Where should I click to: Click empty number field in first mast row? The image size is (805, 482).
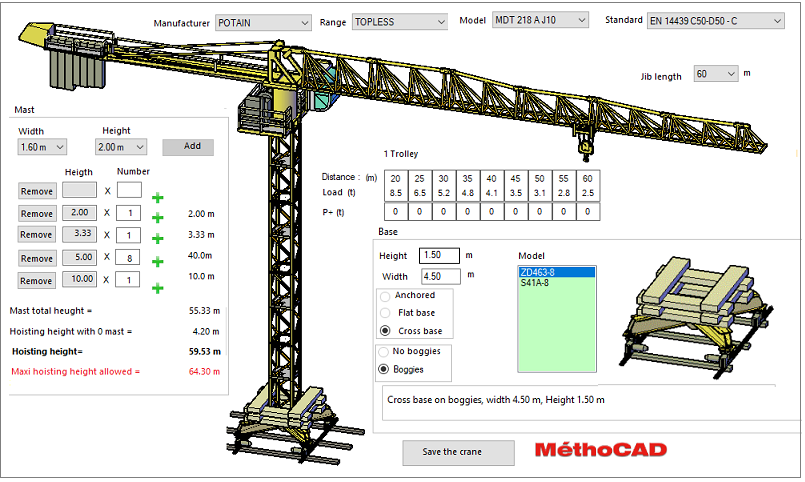point(129,190)
